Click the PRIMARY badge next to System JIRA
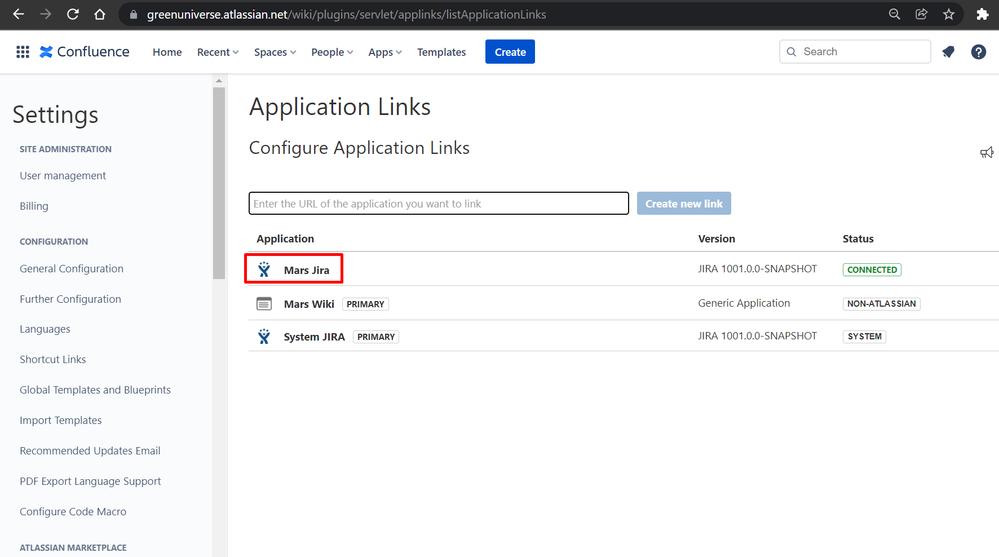 376,336
